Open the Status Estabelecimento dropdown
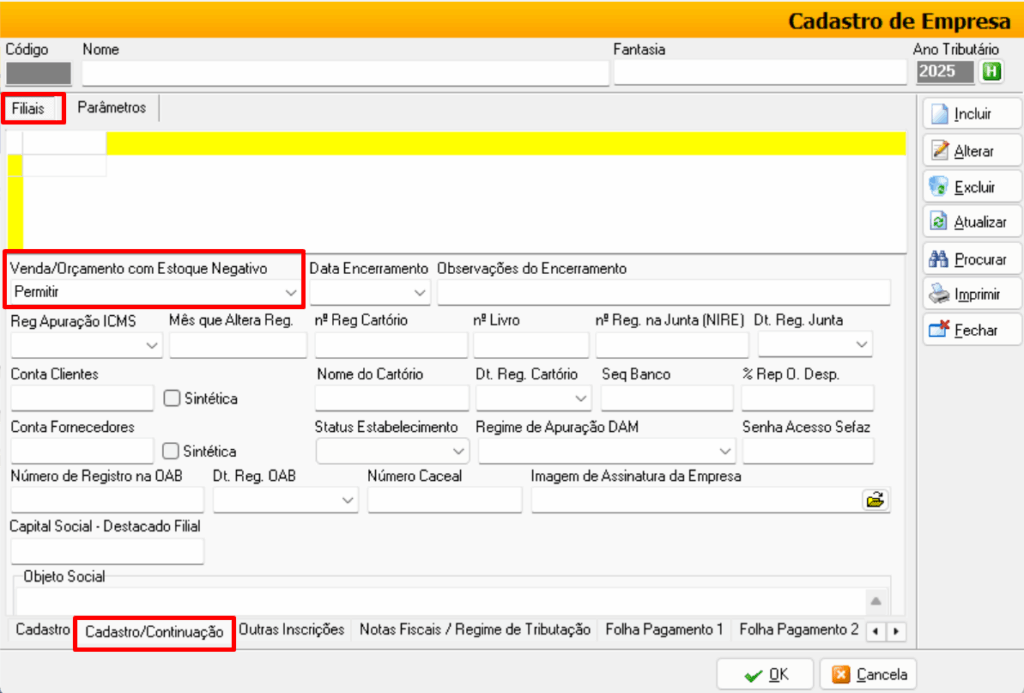1024x693 pixels. point(458,451)
